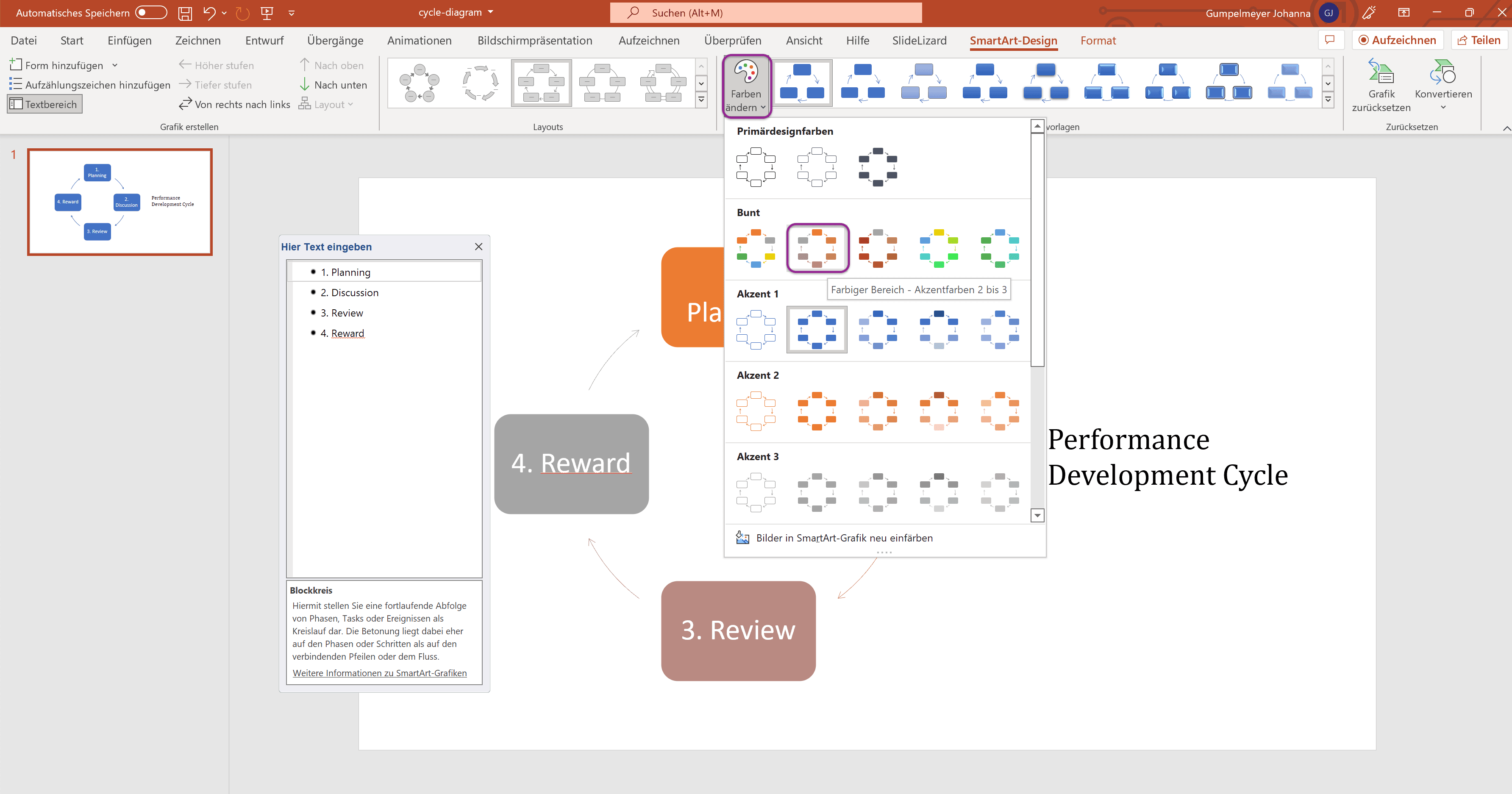Toggle Automatisches Speichern switch
Image resolution: width=1512 pixels, height=794 pixels.
tap(151, 12)
